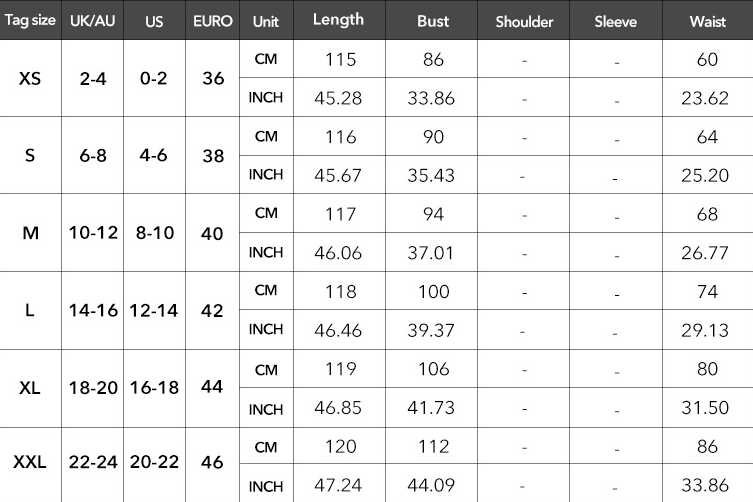This screenshot has height=502, width=753.
Task: Click the UK/AU size 10-12 cell
Action: [x=93, y=233]
